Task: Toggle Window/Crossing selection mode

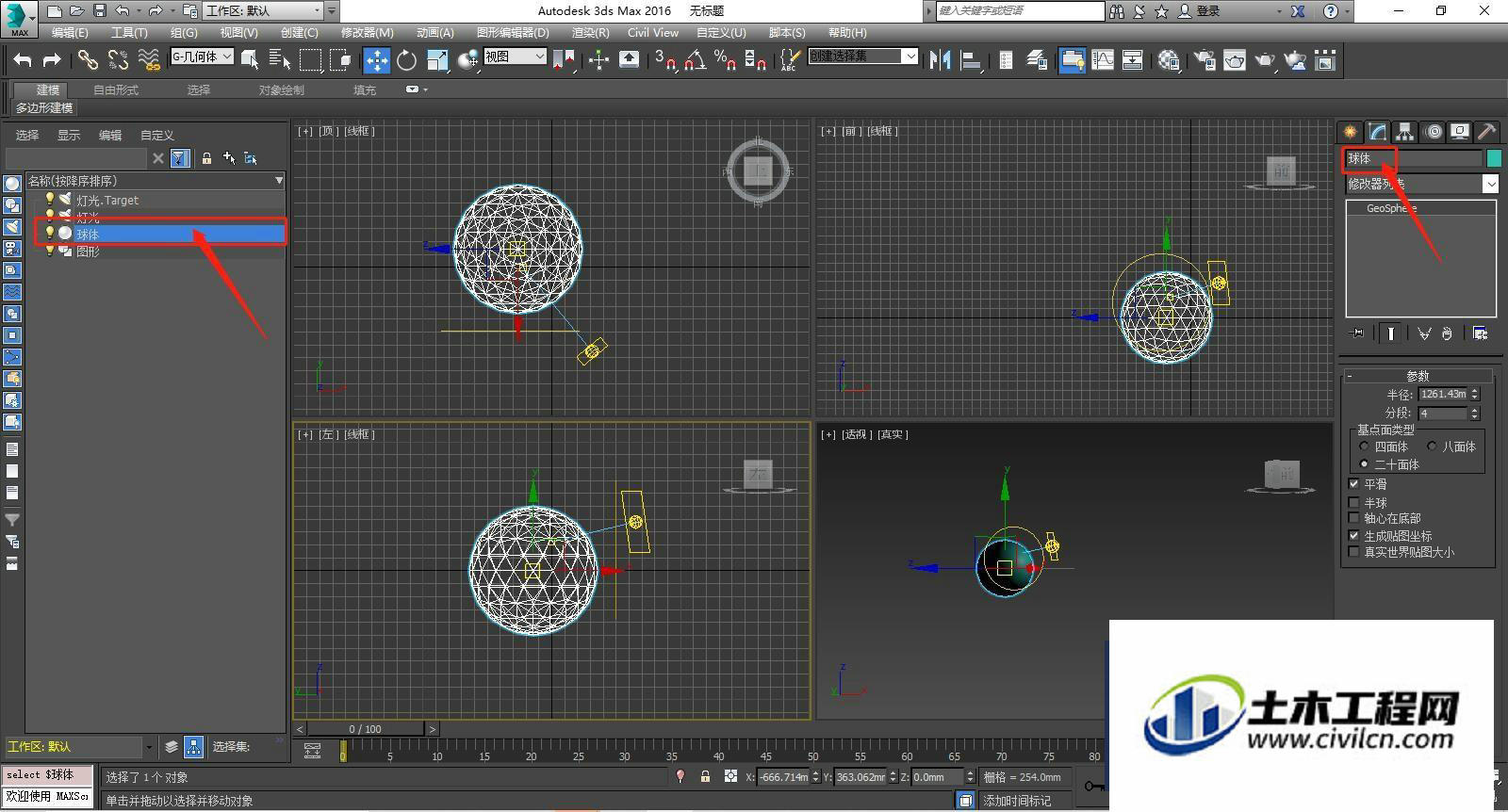Action: coord(340,60)
